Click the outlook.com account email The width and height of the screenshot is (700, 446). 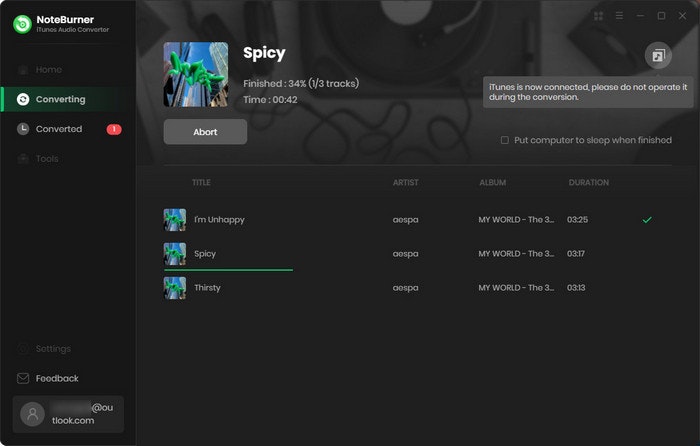(x=82, y=414)
